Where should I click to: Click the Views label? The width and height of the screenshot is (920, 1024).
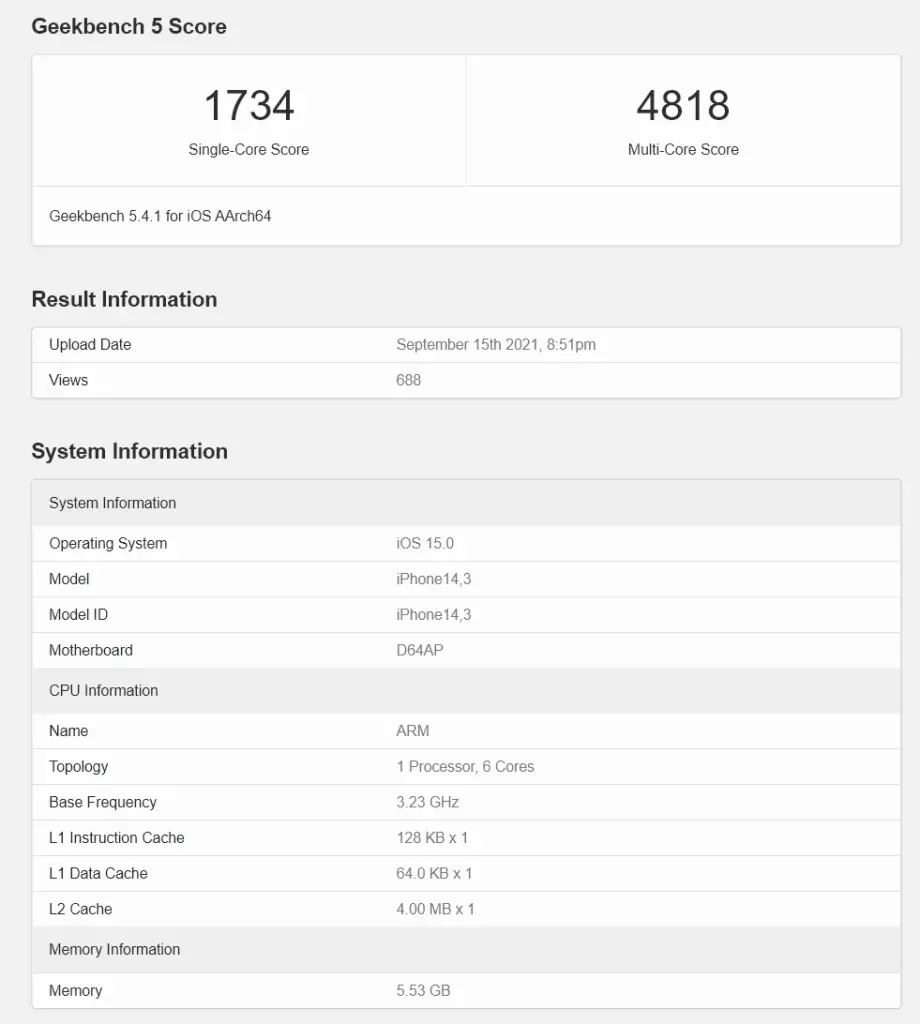69,380
